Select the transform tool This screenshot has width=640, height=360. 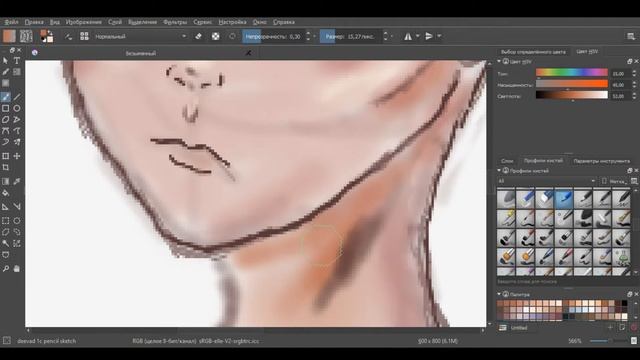pyautogui.click(x=5, y=156)
